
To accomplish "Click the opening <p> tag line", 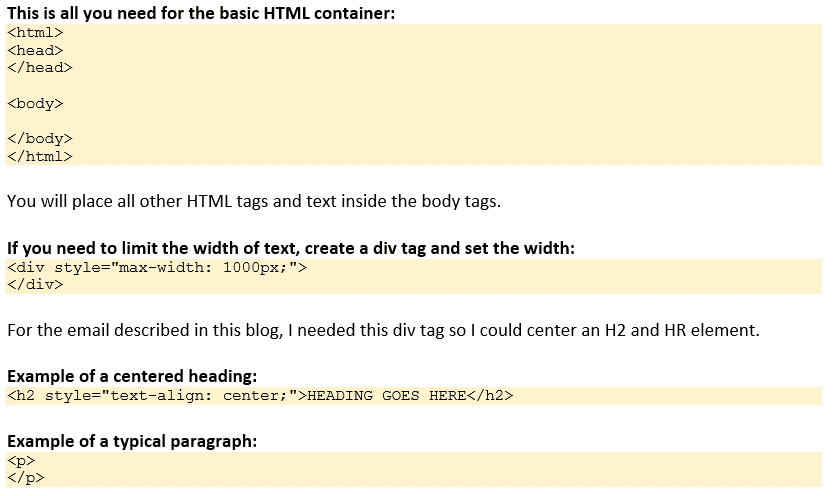I will click(x=20, y=460).
